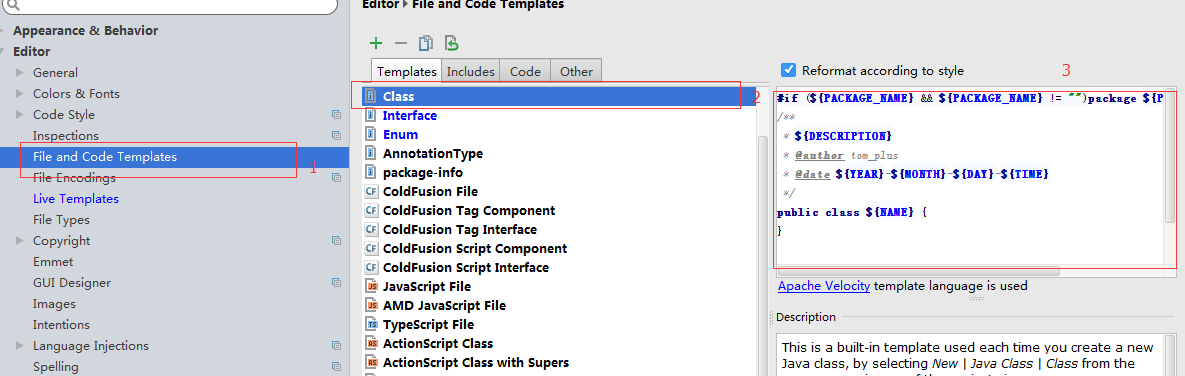Expand the Copyright node
Image resolution: width=1185 pixels, height=376 pixels.
click(20, 241)
